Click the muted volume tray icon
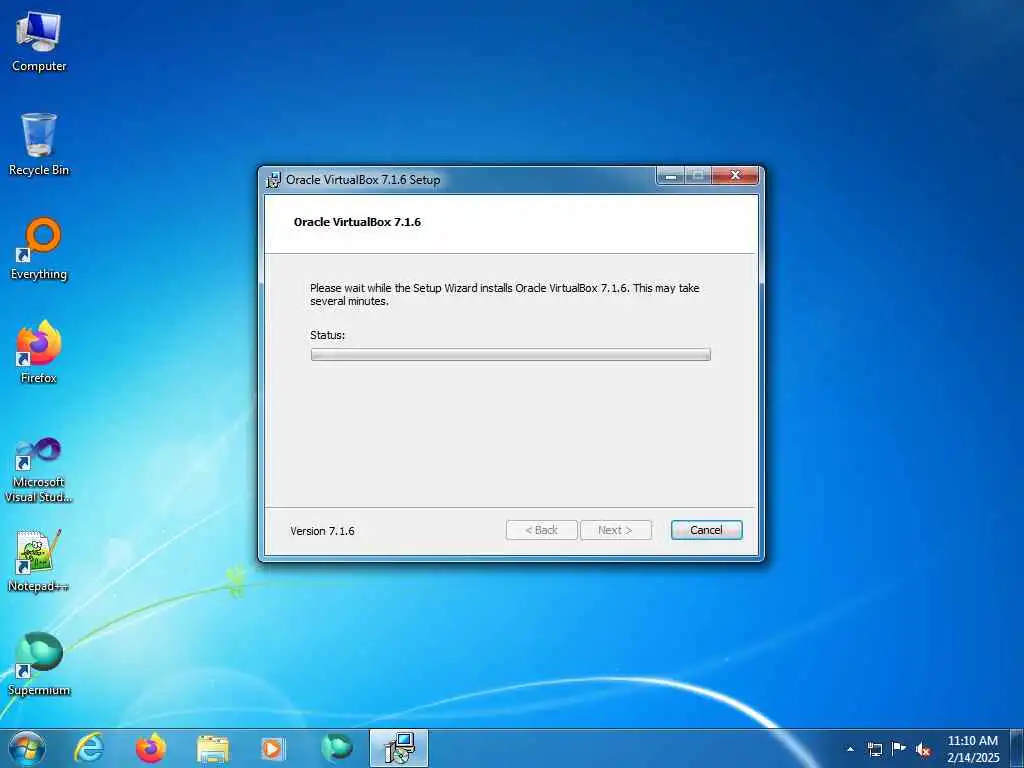 click(923, 749)
